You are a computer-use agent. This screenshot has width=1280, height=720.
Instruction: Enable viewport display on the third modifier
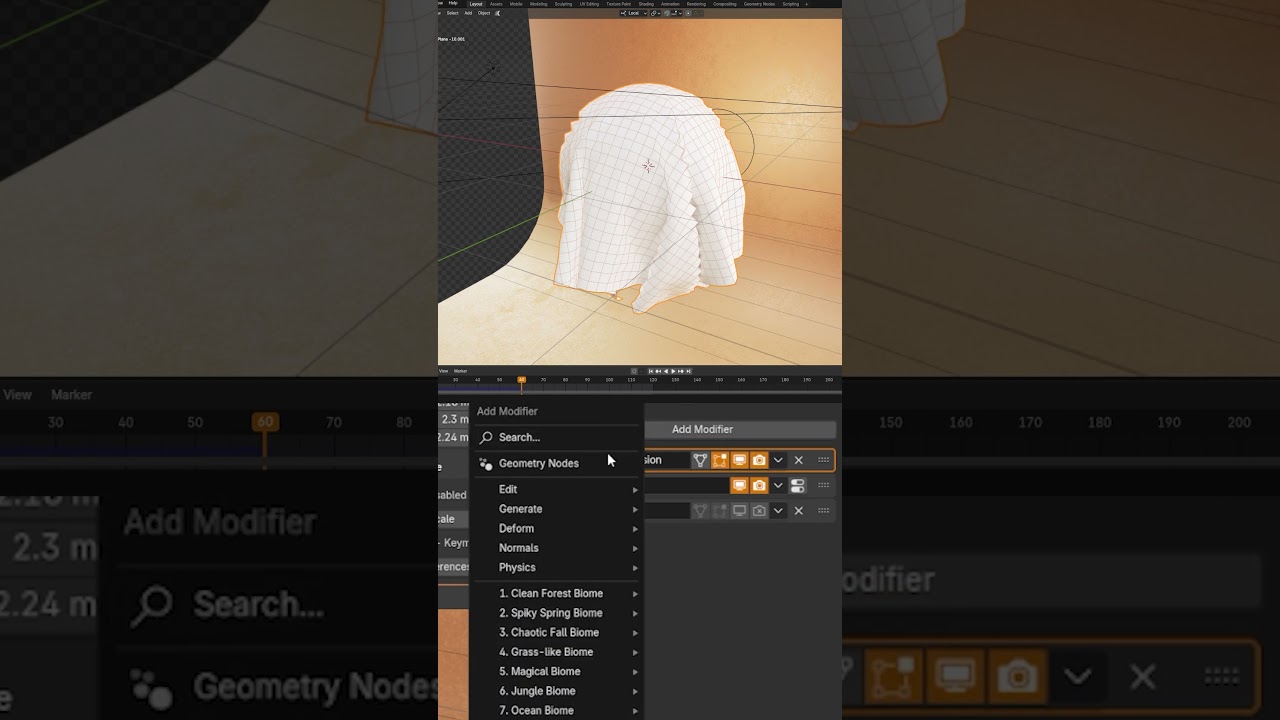[x=740, y=511]
